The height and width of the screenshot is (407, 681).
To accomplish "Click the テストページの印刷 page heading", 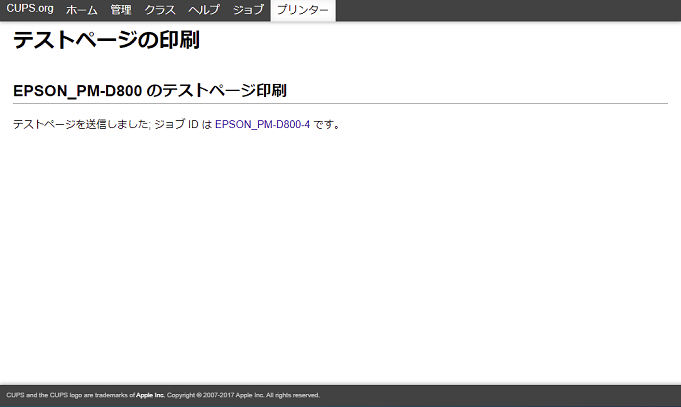I will pyautogui.click(x=106, y=40).
